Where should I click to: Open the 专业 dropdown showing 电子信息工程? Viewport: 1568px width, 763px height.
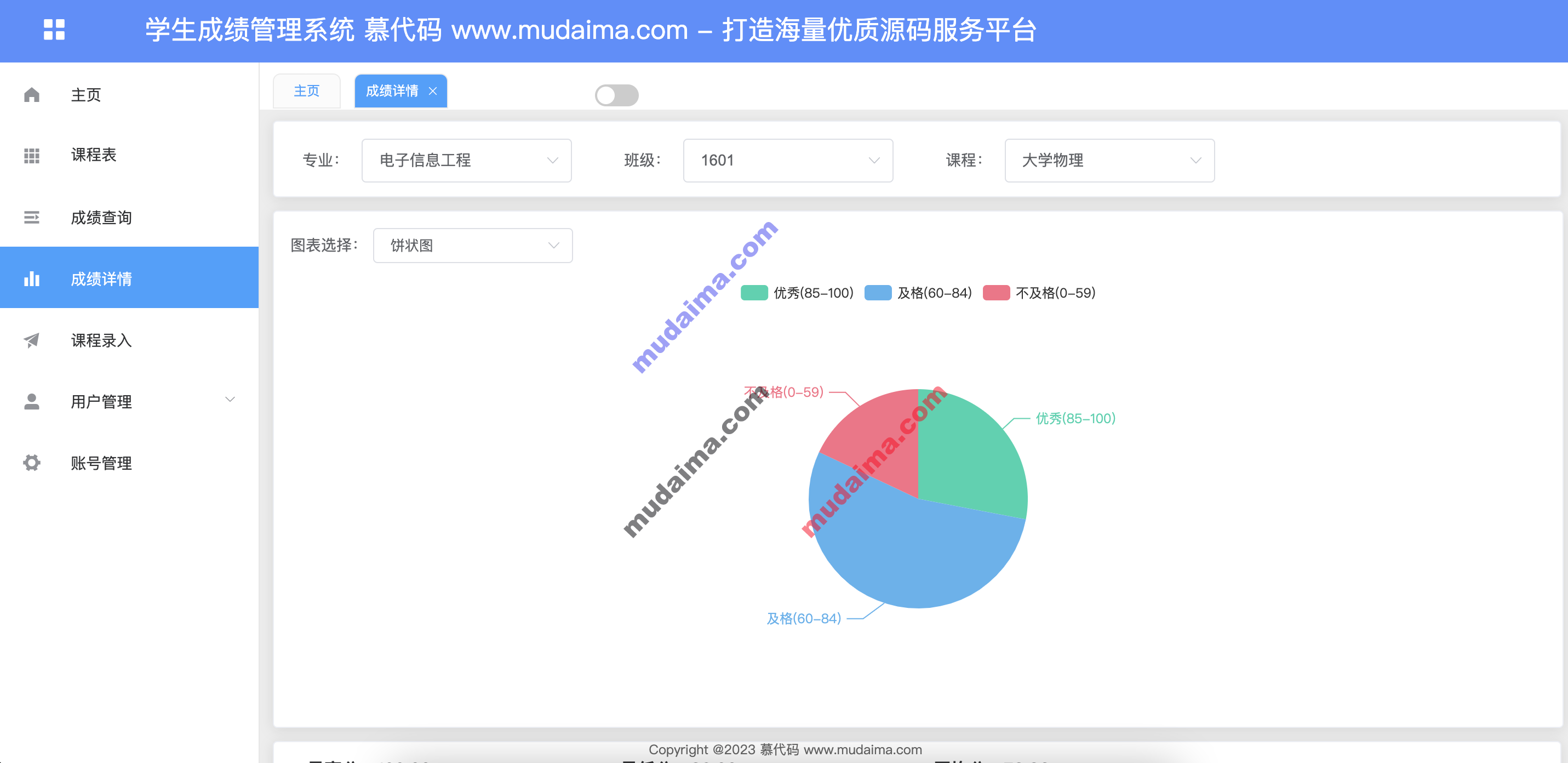click(466, 160)
